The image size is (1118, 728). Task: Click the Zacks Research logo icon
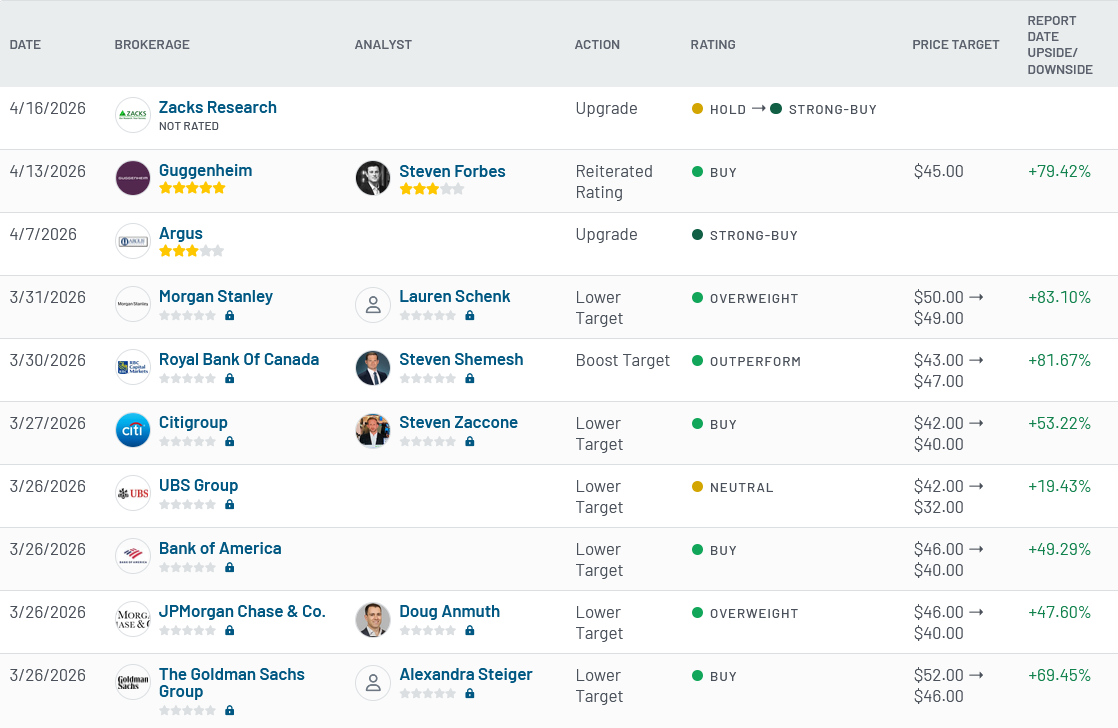[x=133, y=115]
